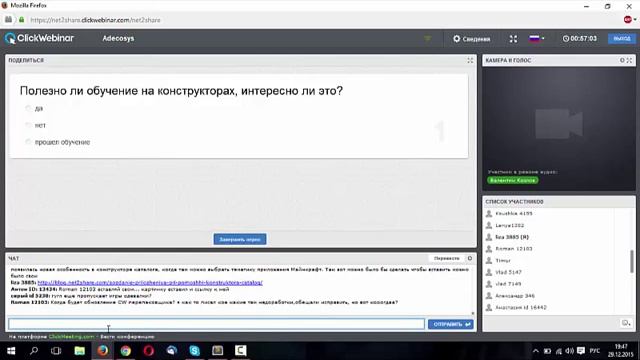This screenshot has width=640, height=360.
Task: Select participant Александр 346
Action: point(515,296)
